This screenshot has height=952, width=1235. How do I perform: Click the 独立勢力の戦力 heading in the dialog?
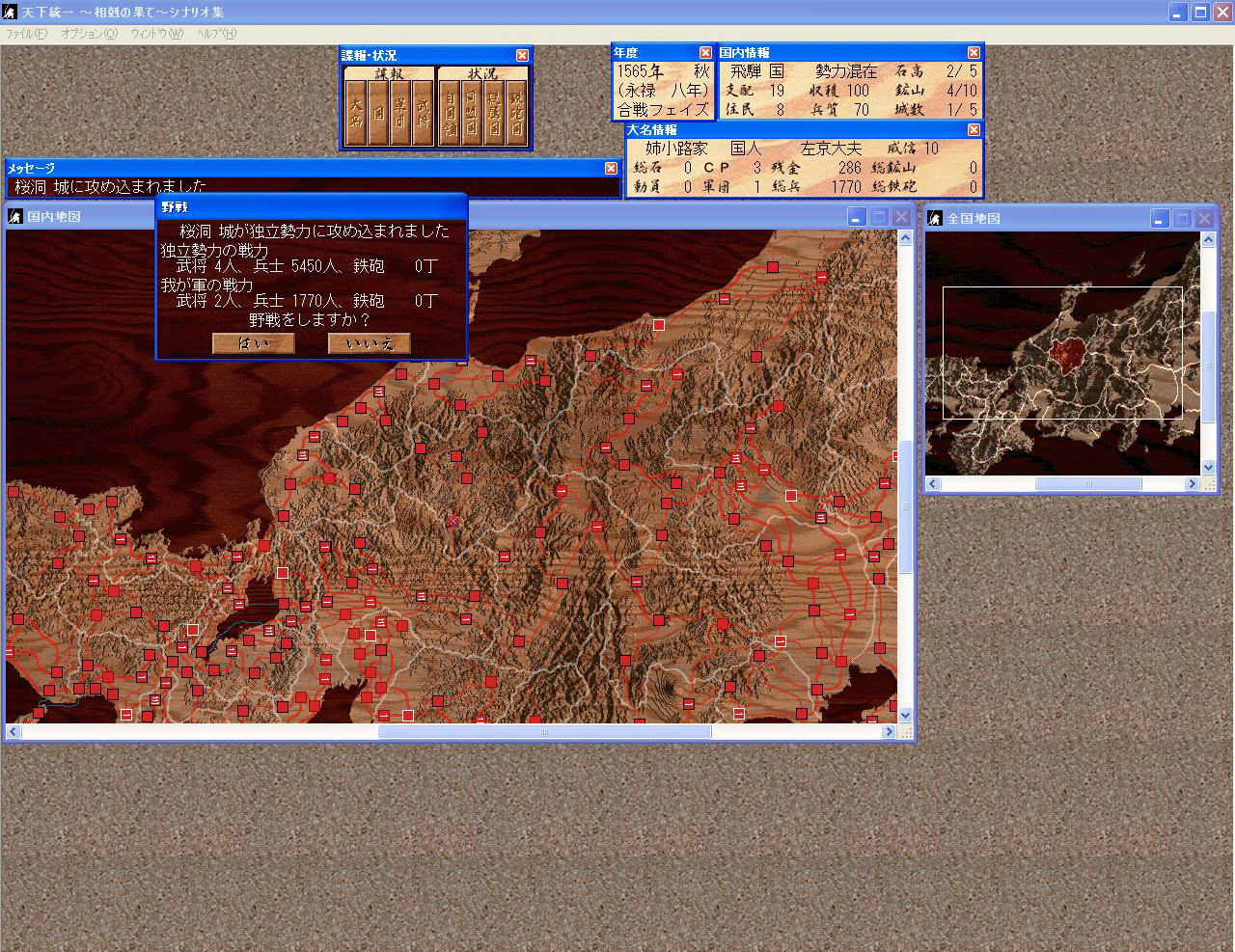click(214, 250)
